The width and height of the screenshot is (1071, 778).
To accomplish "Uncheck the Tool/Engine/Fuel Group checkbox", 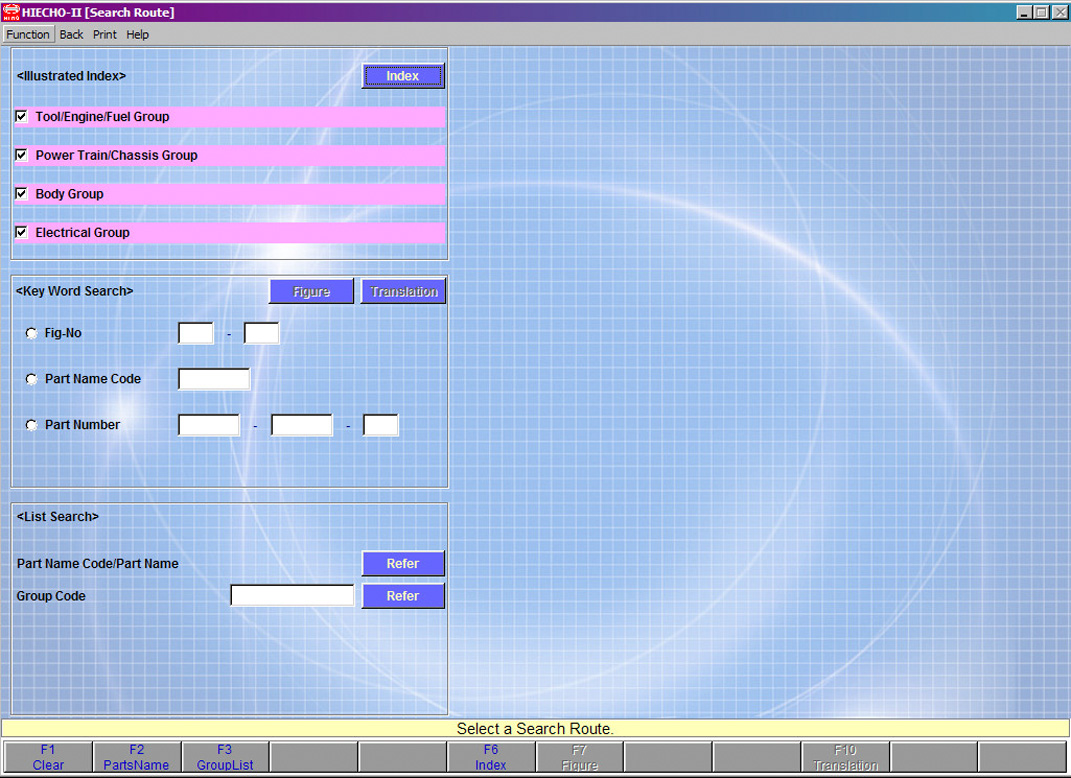I will click(21, 117).
